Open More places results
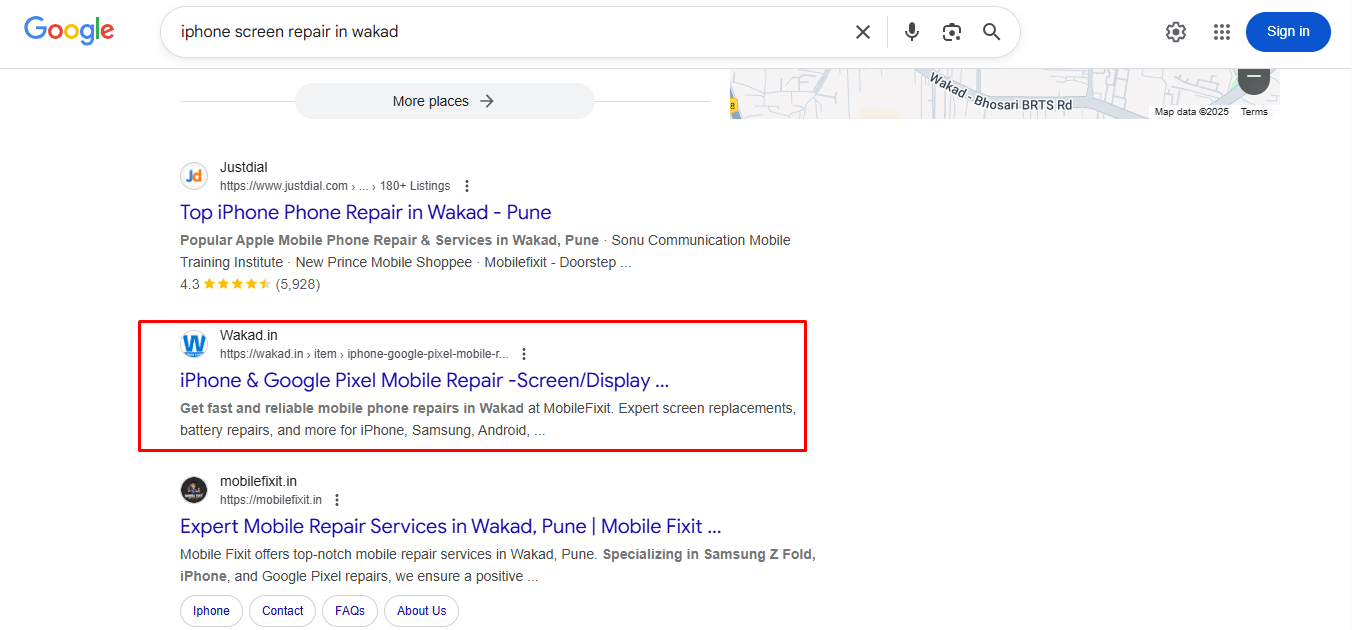Image resolution: width=1352 pixels, height=630 pixels. point(444,100)
